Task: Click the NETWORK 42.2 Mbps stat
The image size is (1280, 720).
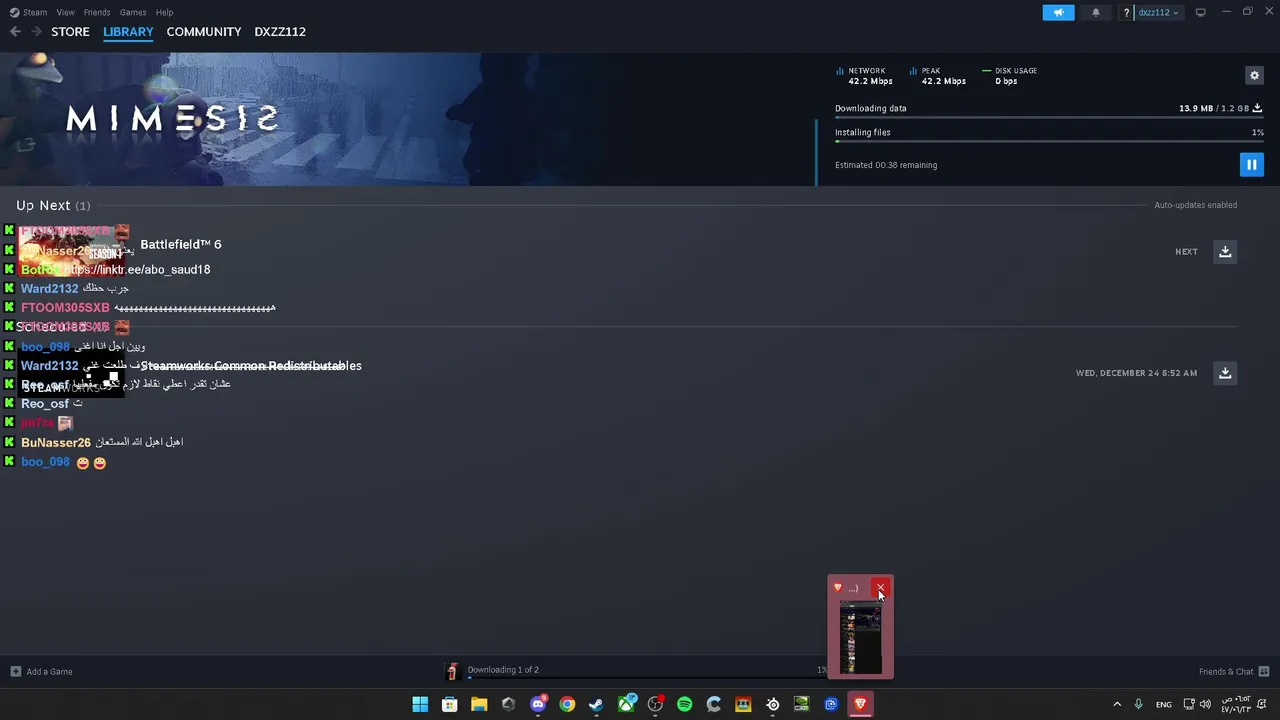Action: pos(864,76)
